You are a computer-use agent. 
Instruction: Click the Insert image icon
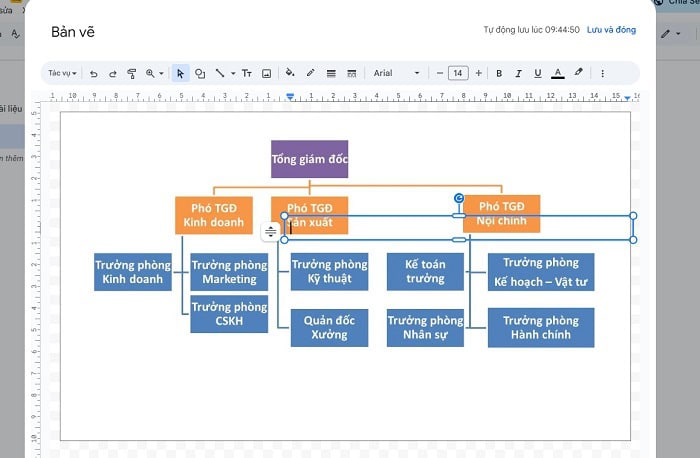266,73
